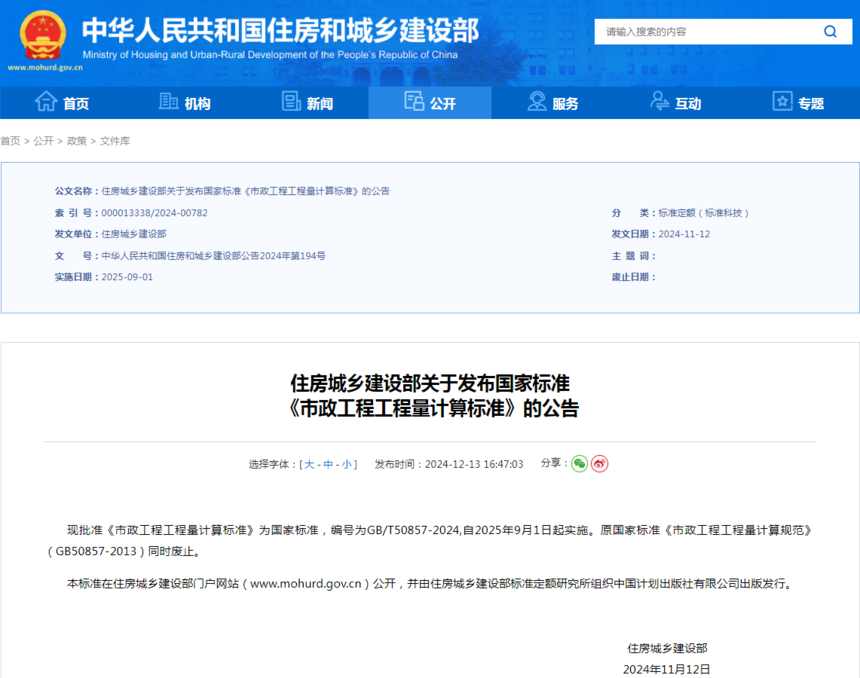This screenshot has width=860, height=678.
Task: Click the national emblem logo
Action: pos(43,36)
